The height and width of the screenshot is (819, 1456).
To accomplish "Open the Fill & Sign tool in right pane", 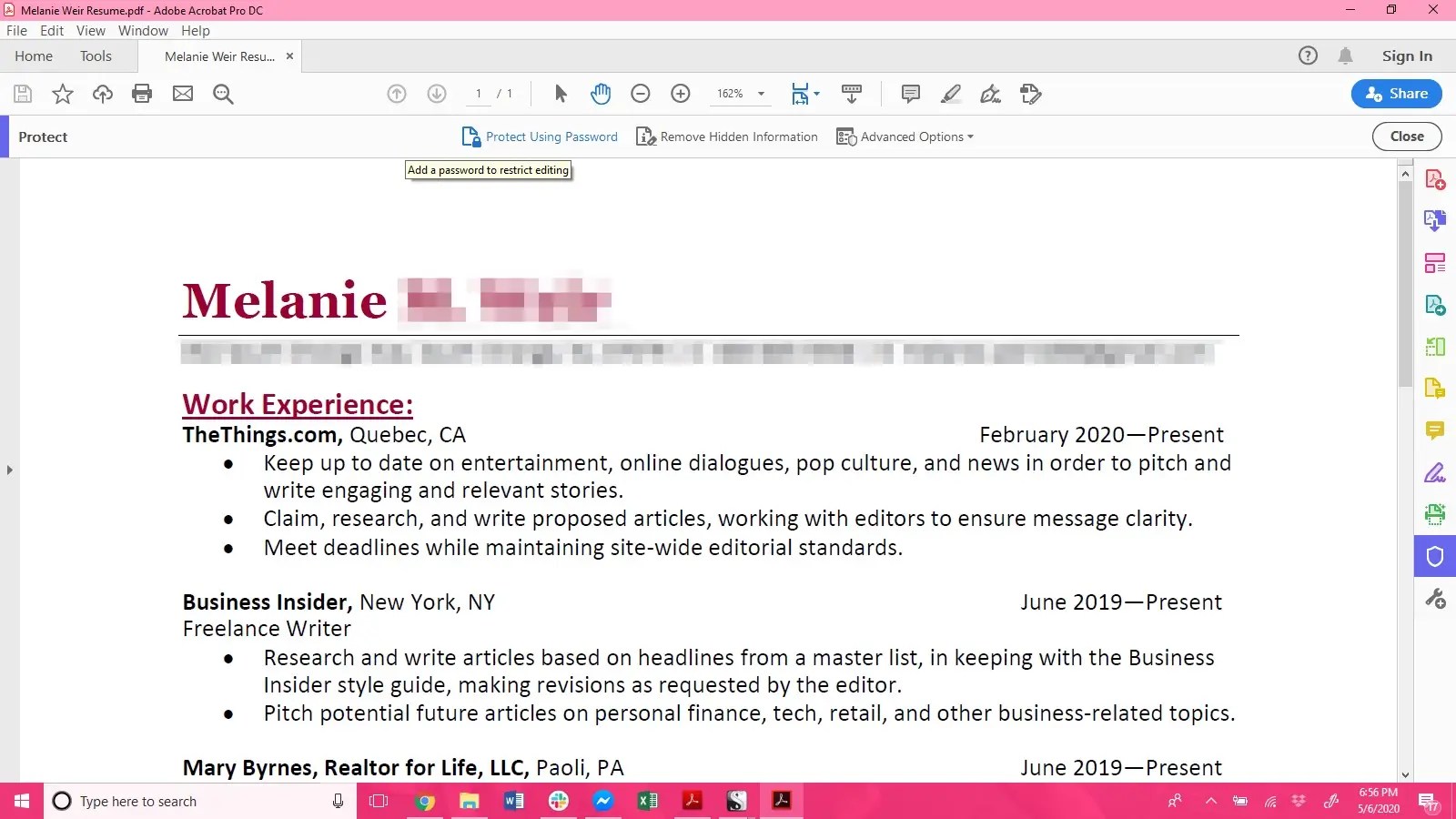I will coord(1435,472).
